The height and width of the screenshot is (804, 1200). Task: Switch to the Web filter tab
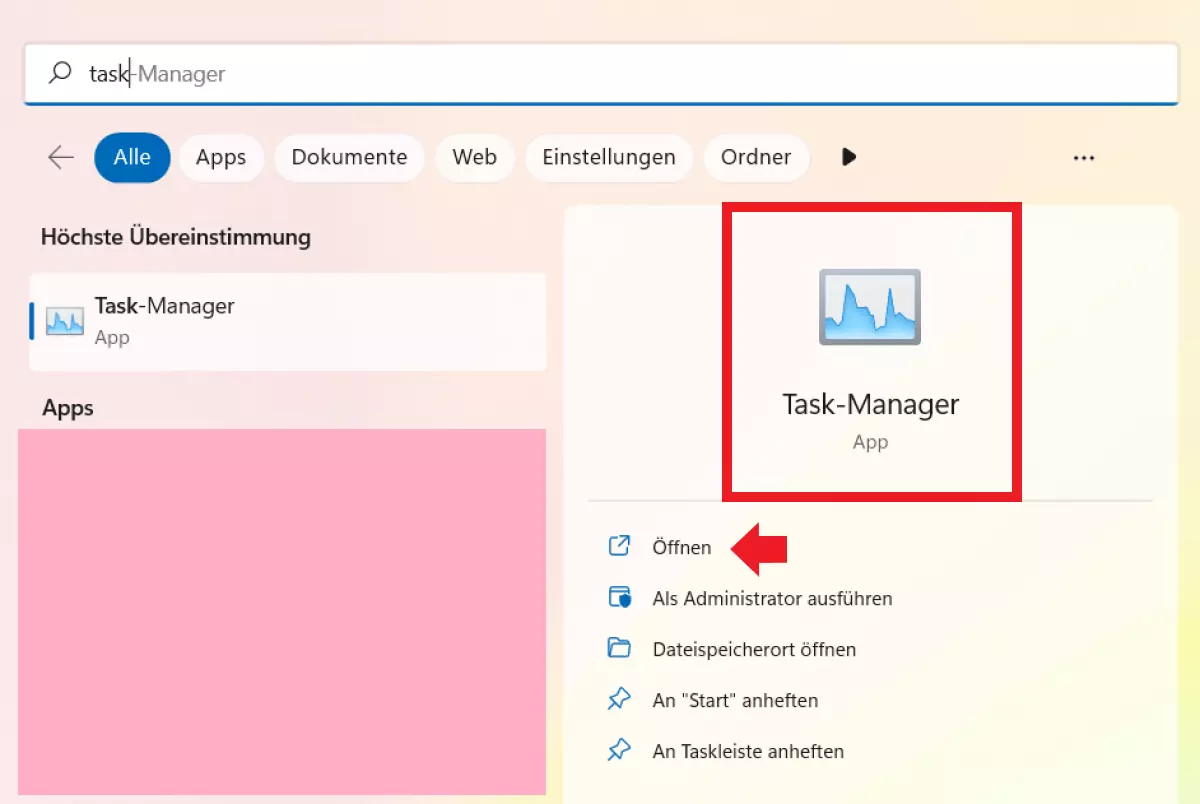click(475, 157)
